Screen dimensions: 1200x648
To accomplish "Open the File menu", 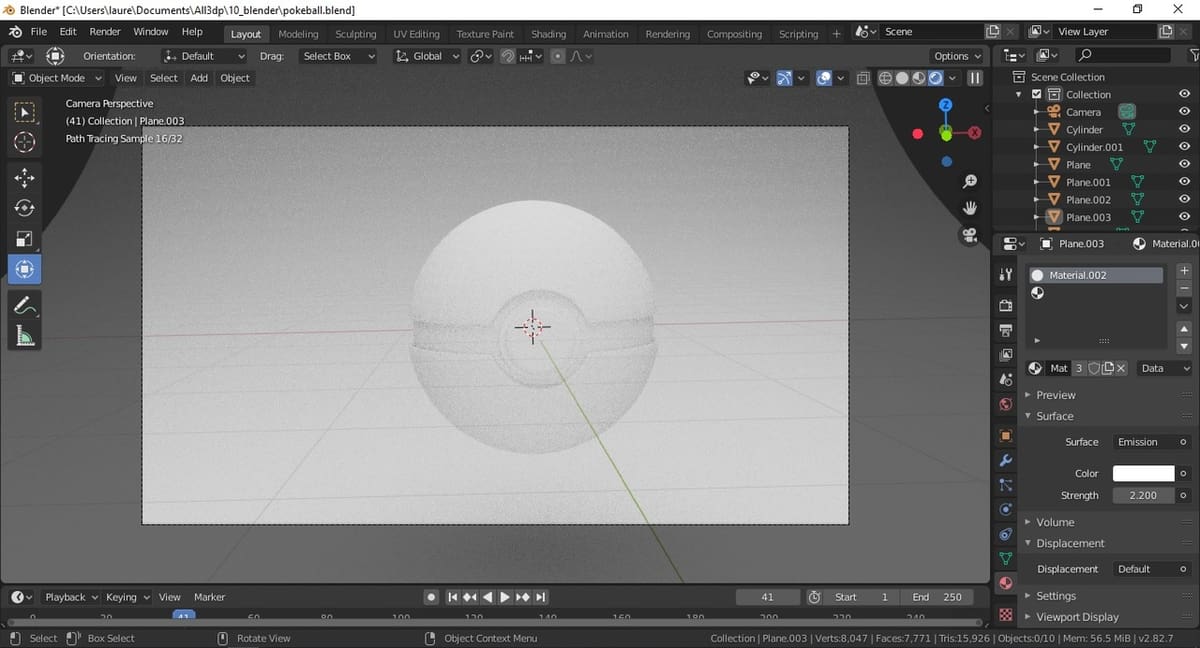I will [x=38, y=32].
